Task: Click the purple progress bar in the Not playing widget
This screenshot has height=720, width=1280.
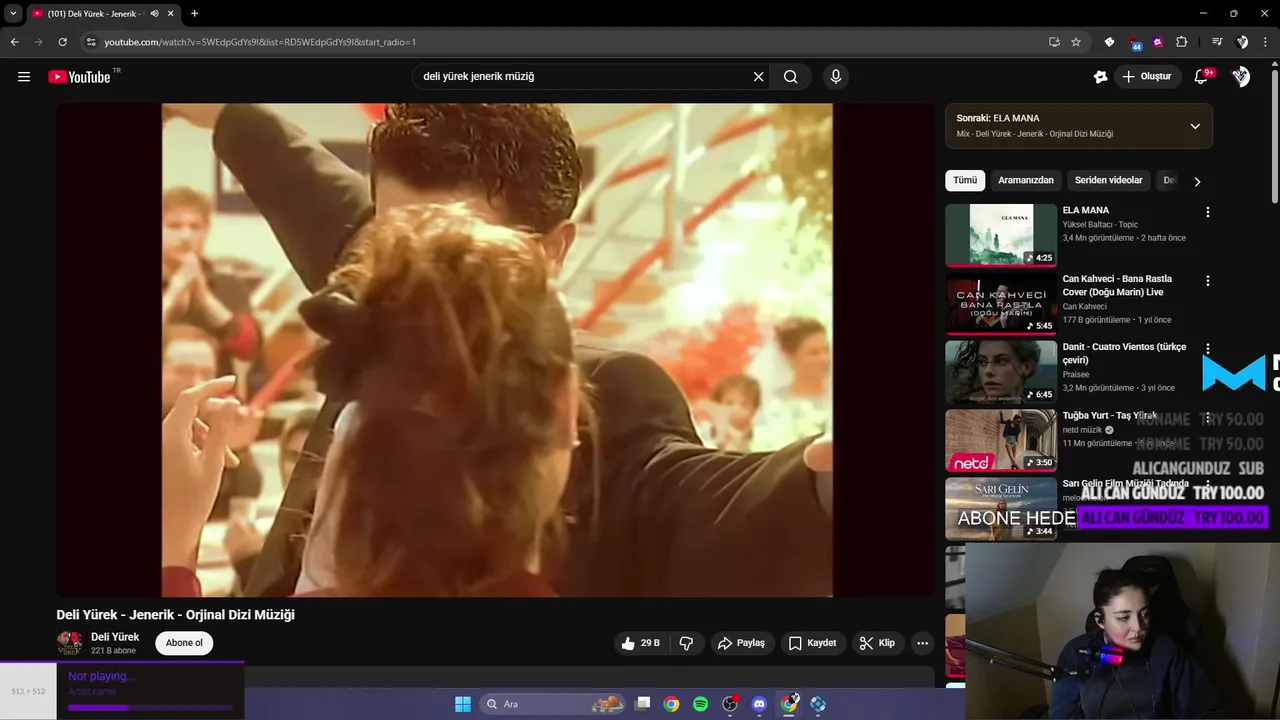Action: tap(150, 708)
